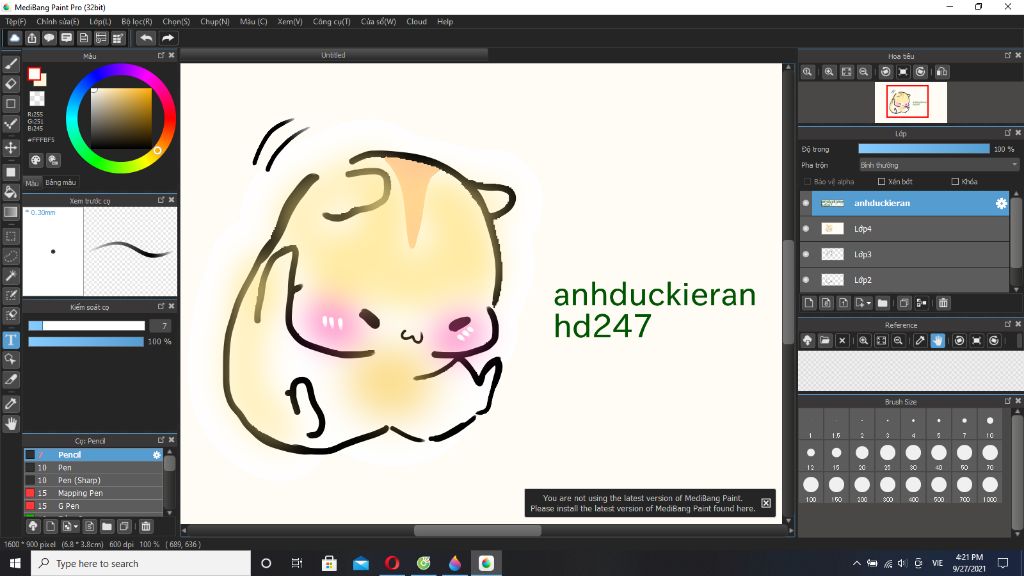Open the Chỉnh sửa(E) menu
1024x576 pixels.
coord(57,22)
